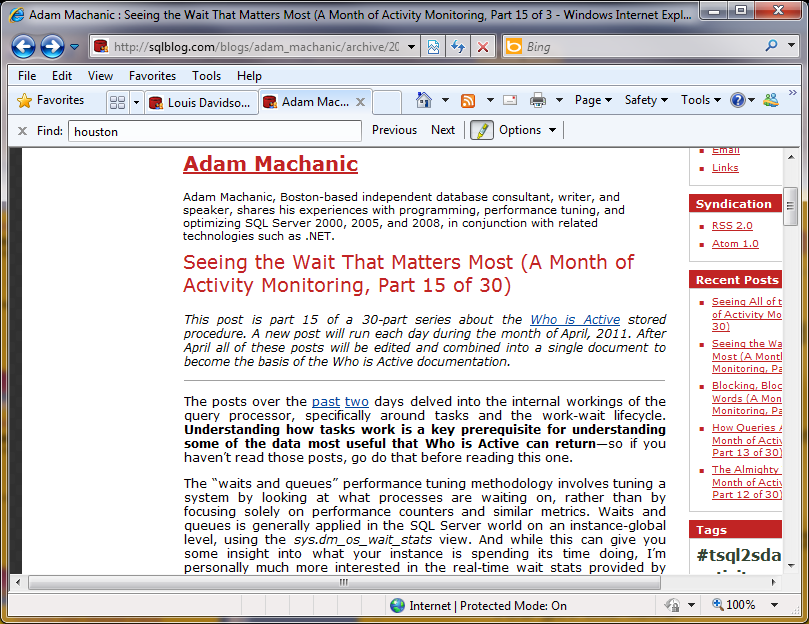Image resolution: width=809 pixels, height=624 pixels.
Task: Click horizontal scrollbar right arrow
Action: point(773,583)
